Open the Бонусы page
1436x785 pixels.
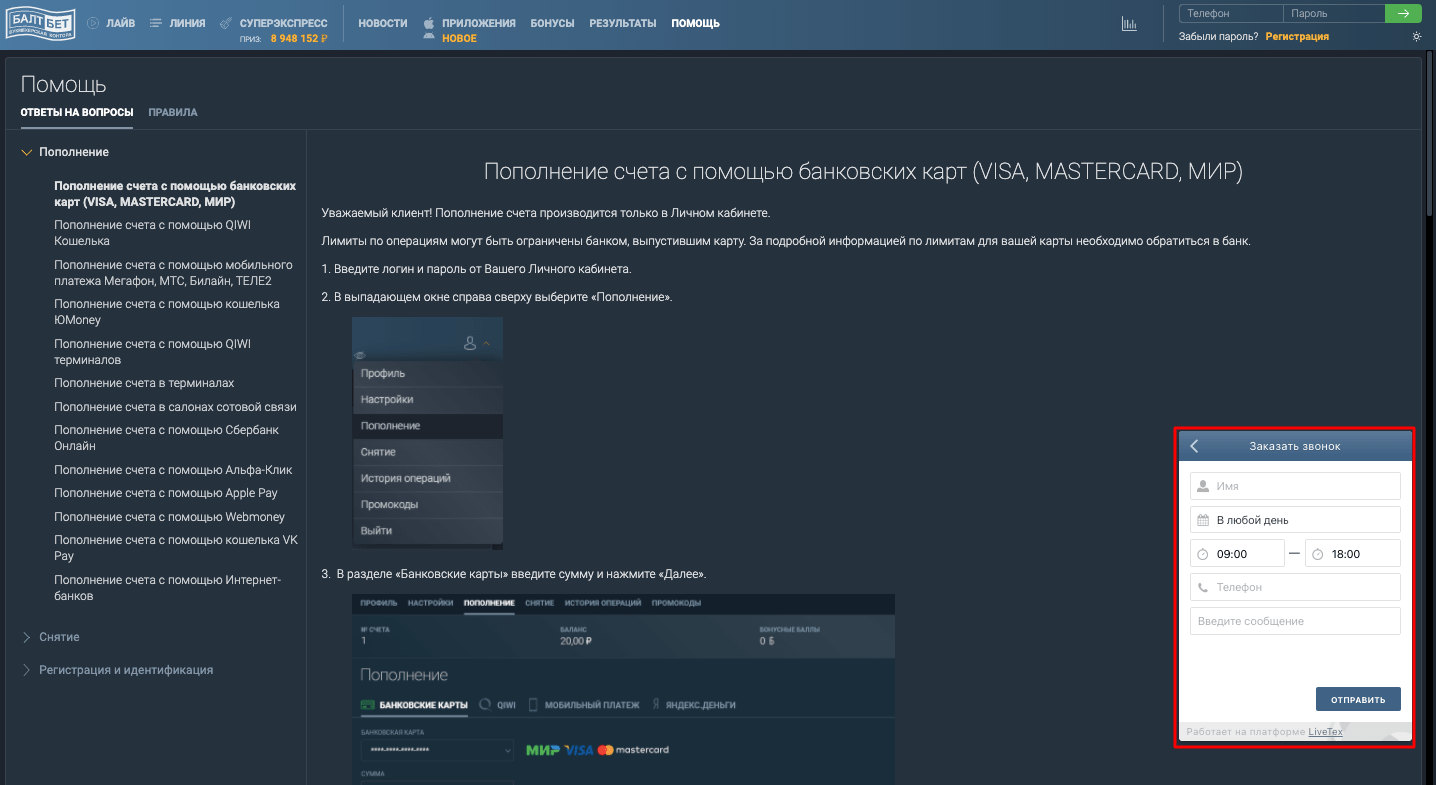pyautogui.click(x=552, y=23)
